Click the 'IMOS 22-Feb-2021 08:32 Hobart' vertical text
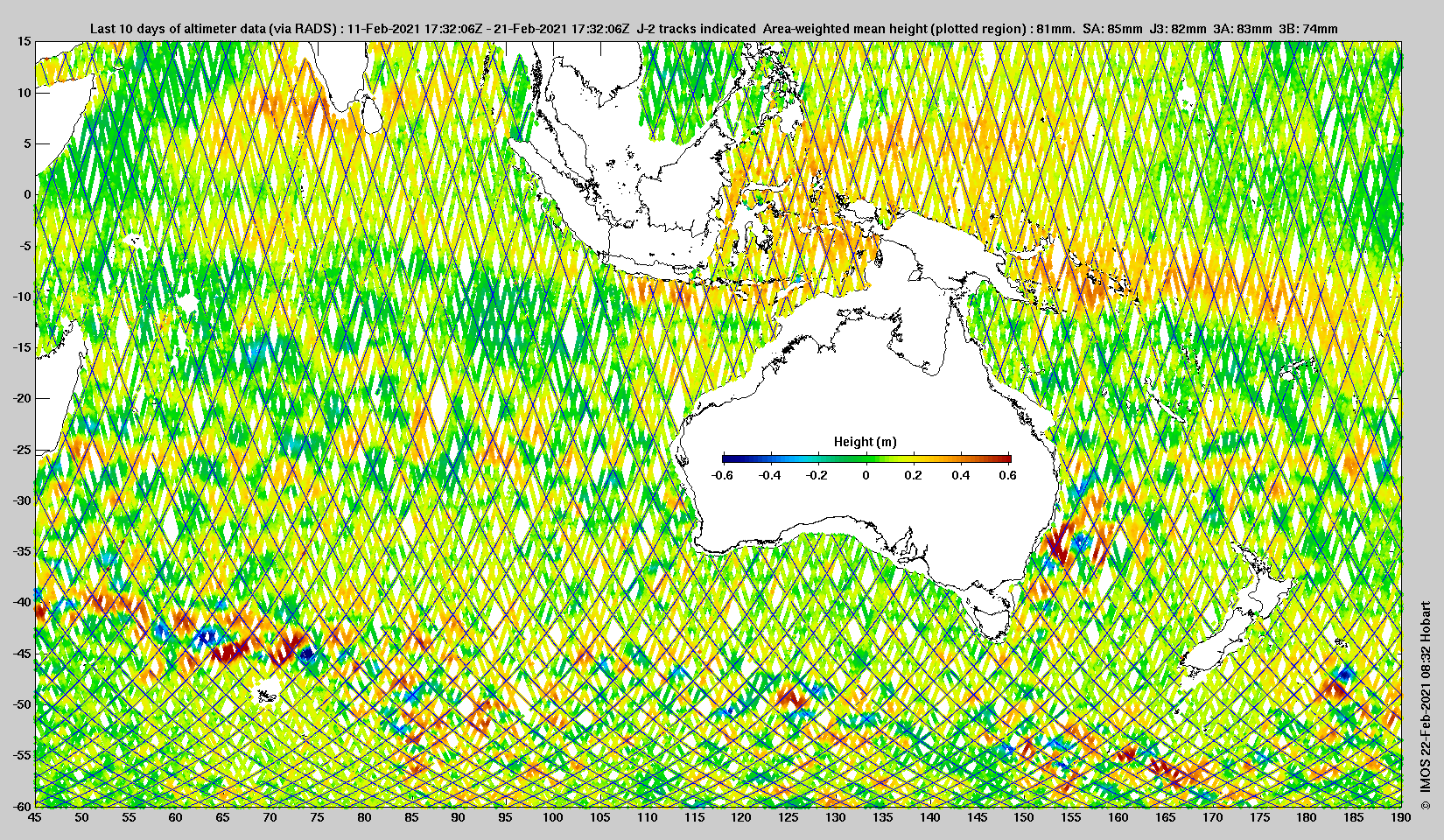 1426,697
